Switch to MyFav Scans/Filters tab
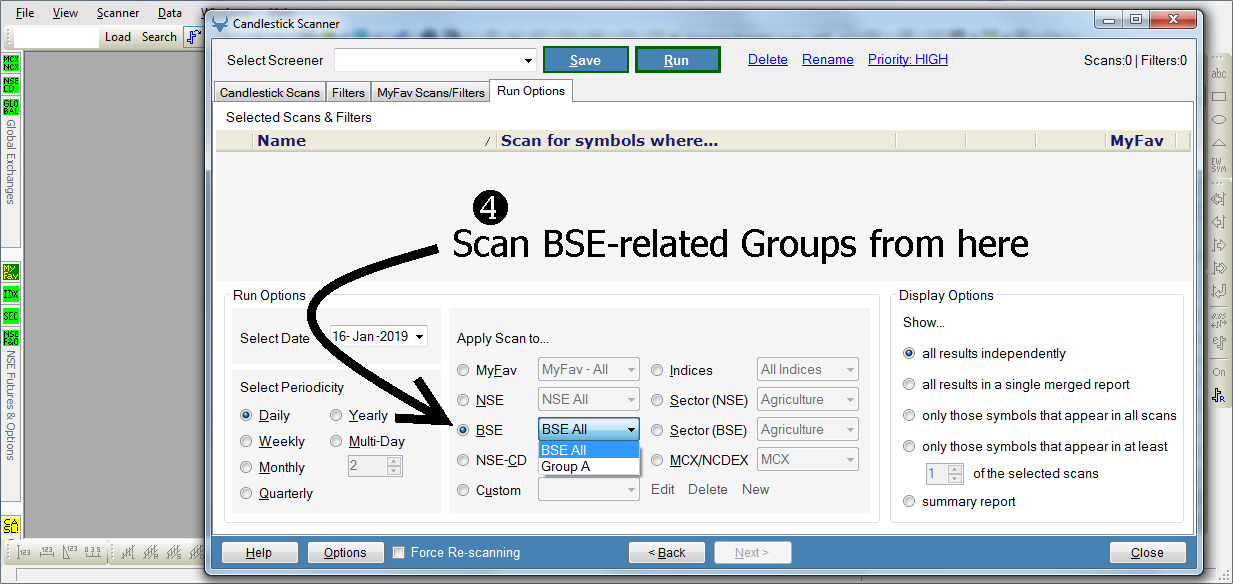The width and height of the screenshot is (1233, 584). click(x=431, y=92)
